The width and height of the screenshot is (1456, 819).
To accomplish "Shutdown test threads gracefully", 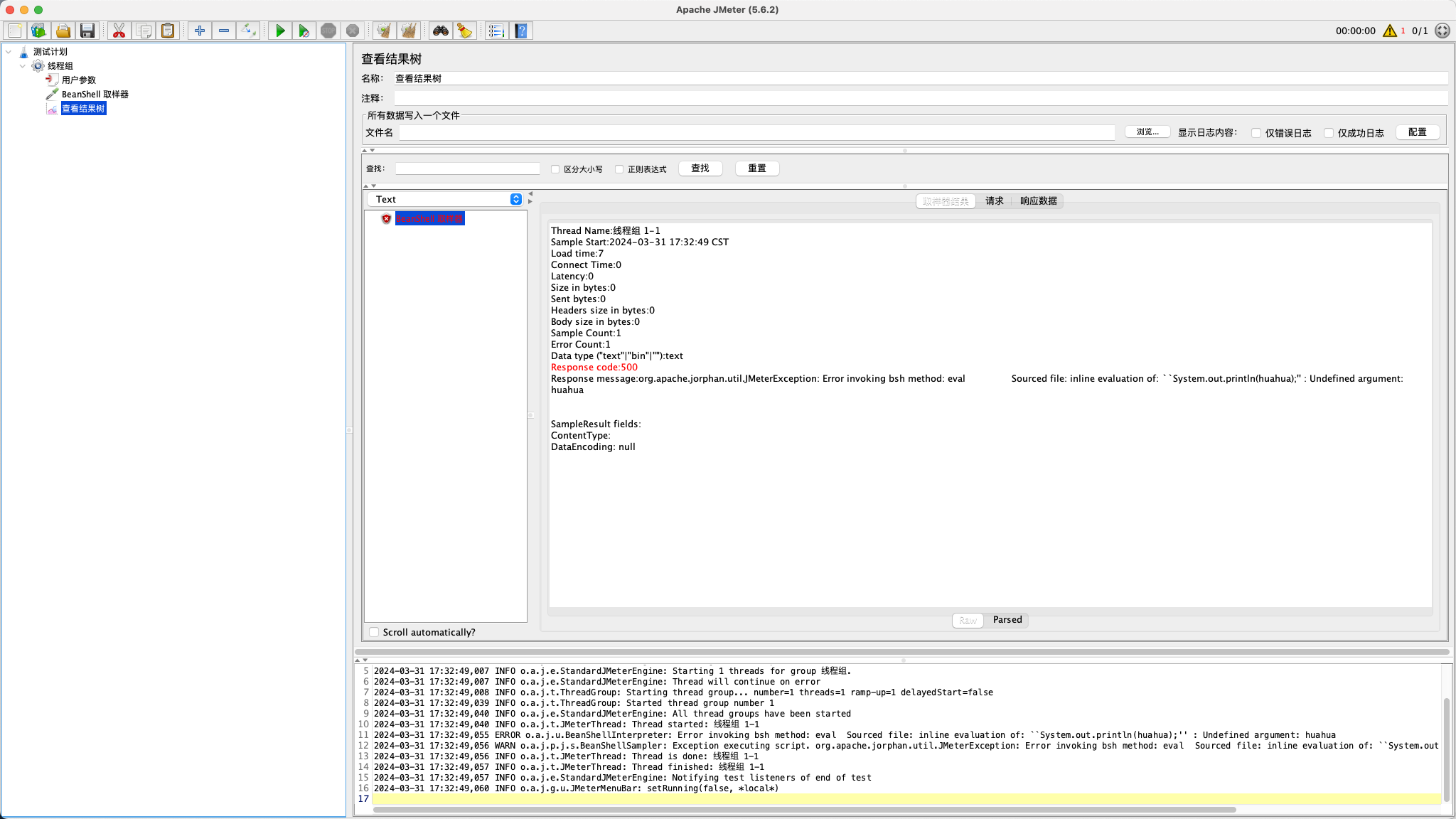I will 353,31.
